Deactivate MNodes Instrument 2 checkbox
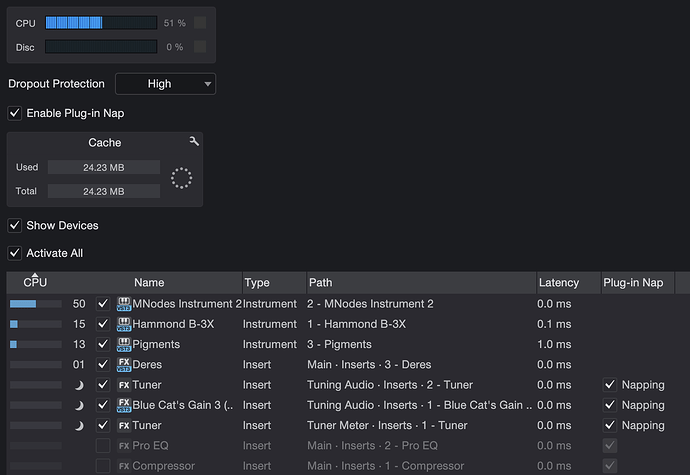Screen dimensions: 690x475 point(103,304)
